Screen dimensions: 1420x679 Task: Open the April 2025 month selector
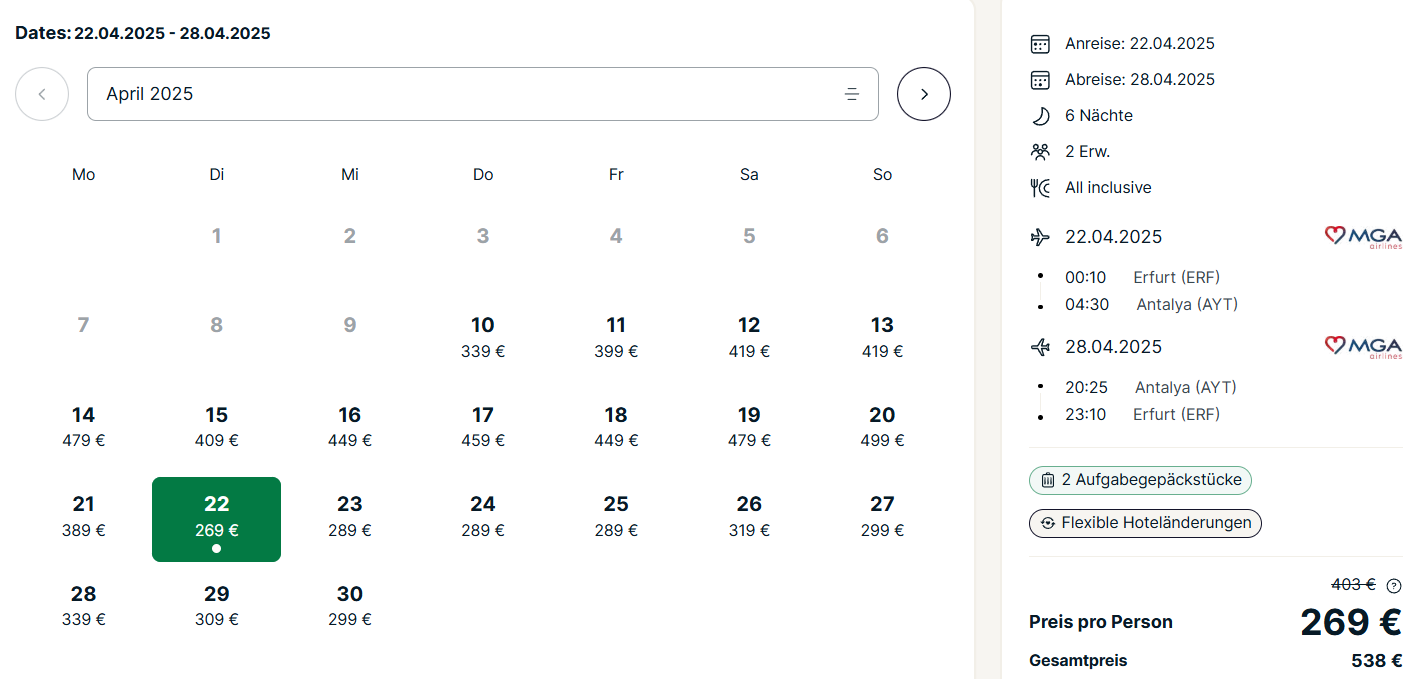tap(483, 94)
